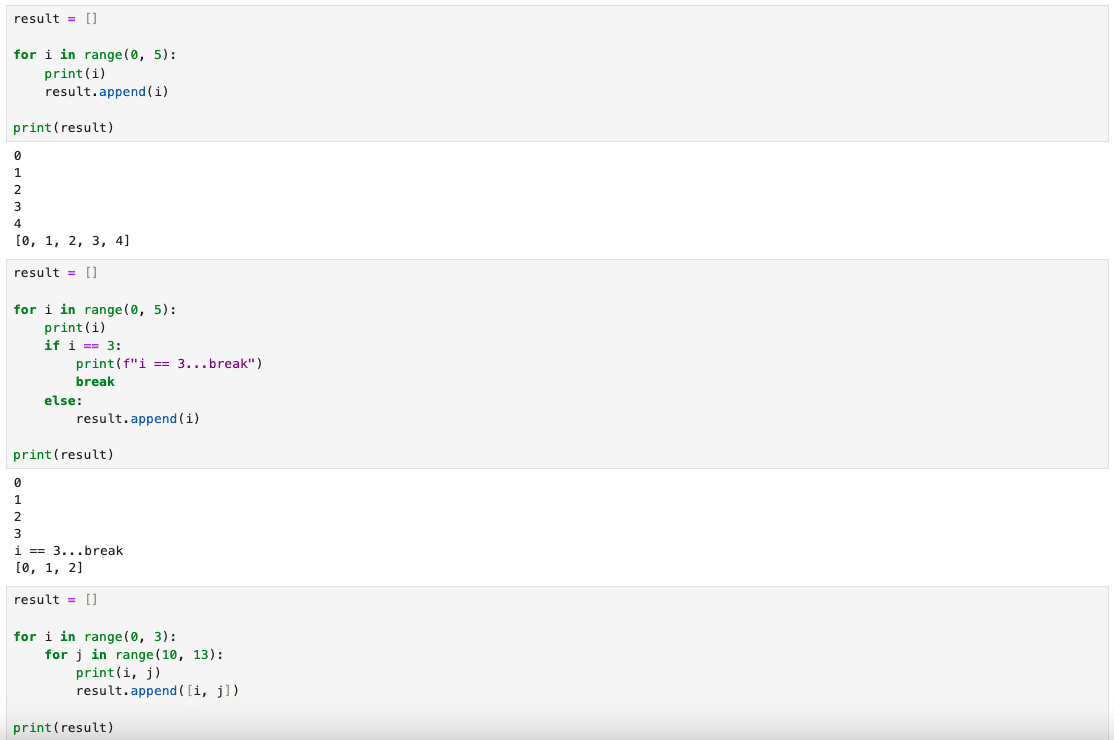1114x740 pixels.
Task: Click the 'result.append([i, j])' line
Action: (158, 690)
